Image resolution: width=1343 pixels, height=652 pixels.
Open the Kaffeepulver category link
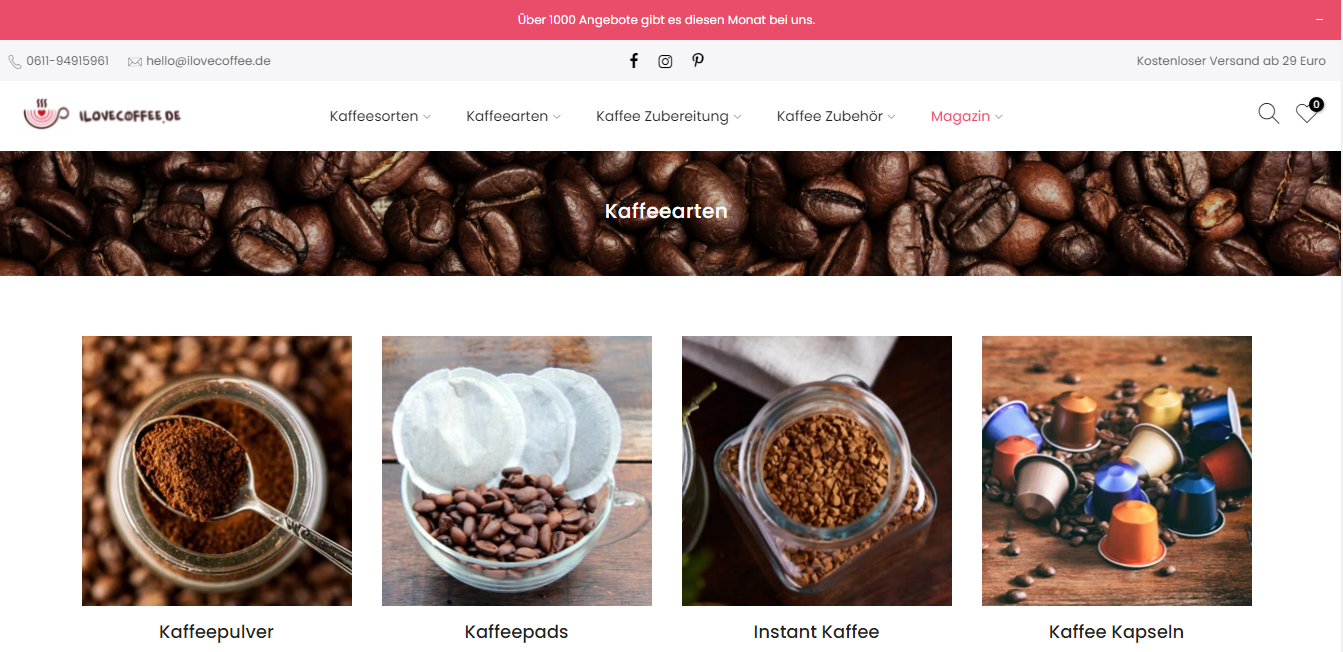(216, 632)
